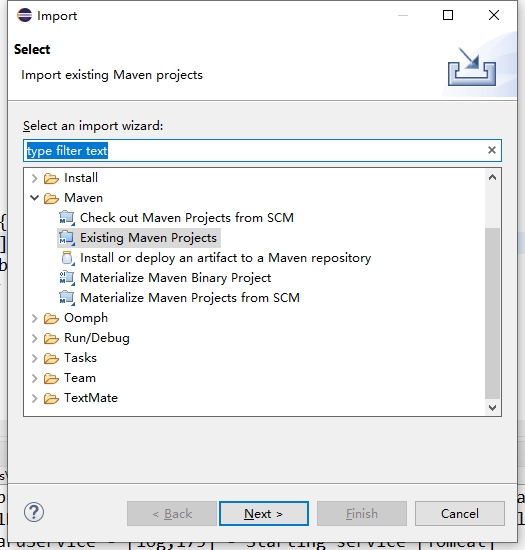Click the Existing Maven Projects icon

click(x=67, y=238)
